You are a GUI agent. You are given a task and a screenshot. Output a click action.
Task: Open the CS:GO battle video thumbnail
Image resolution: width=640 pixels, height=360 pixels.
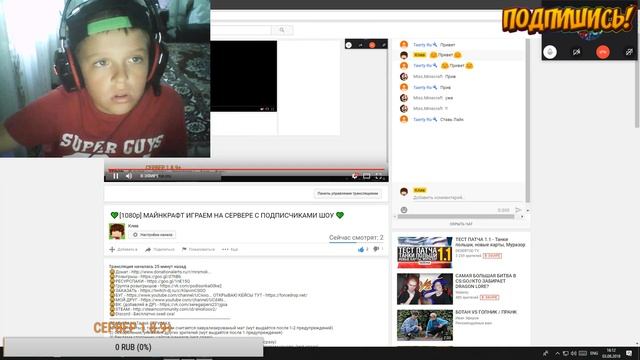424,289
